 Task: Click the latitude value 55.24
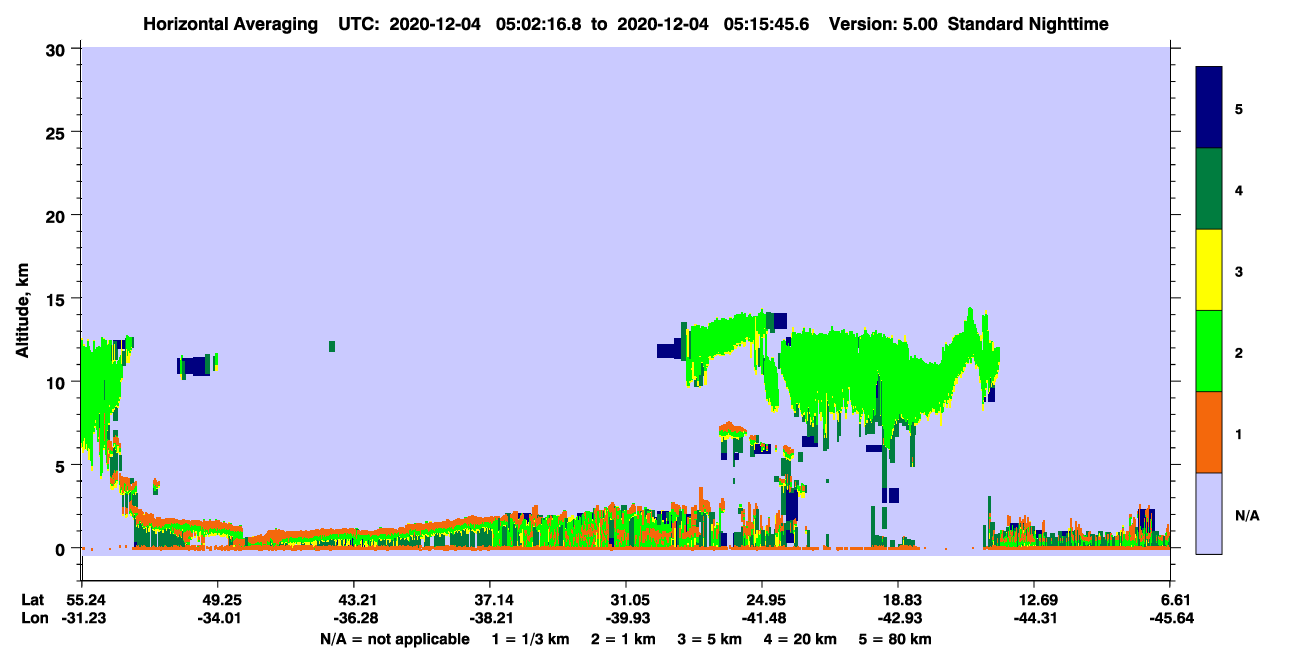point(86,600)
